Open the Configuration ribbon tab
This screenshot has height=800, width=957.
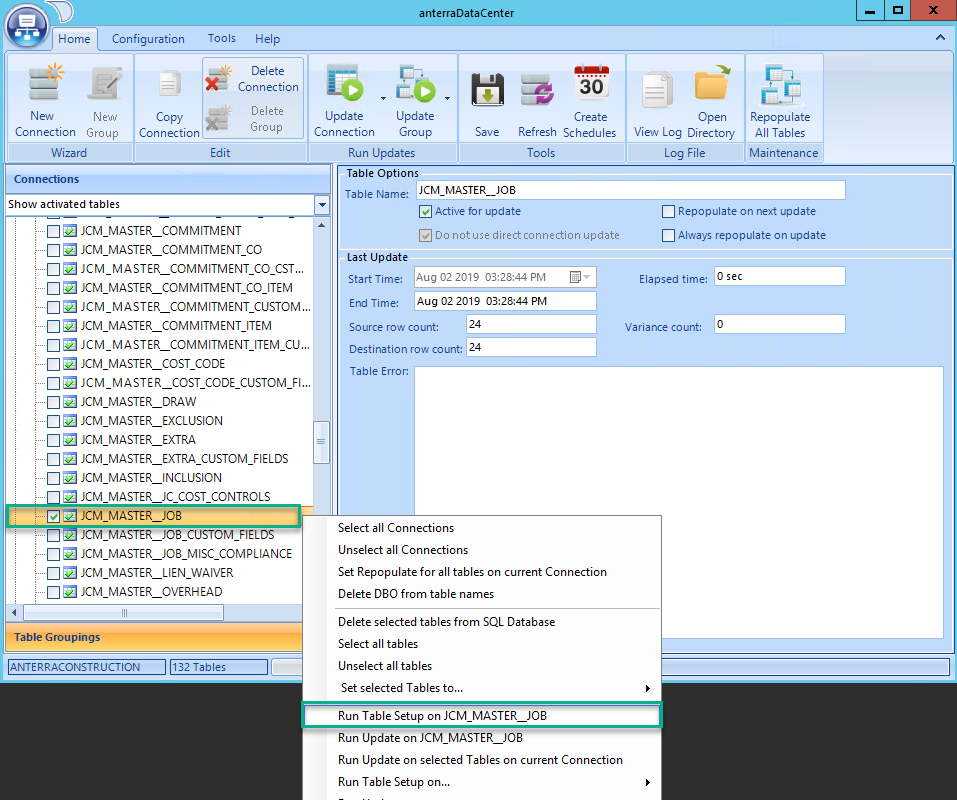point(148,38)
